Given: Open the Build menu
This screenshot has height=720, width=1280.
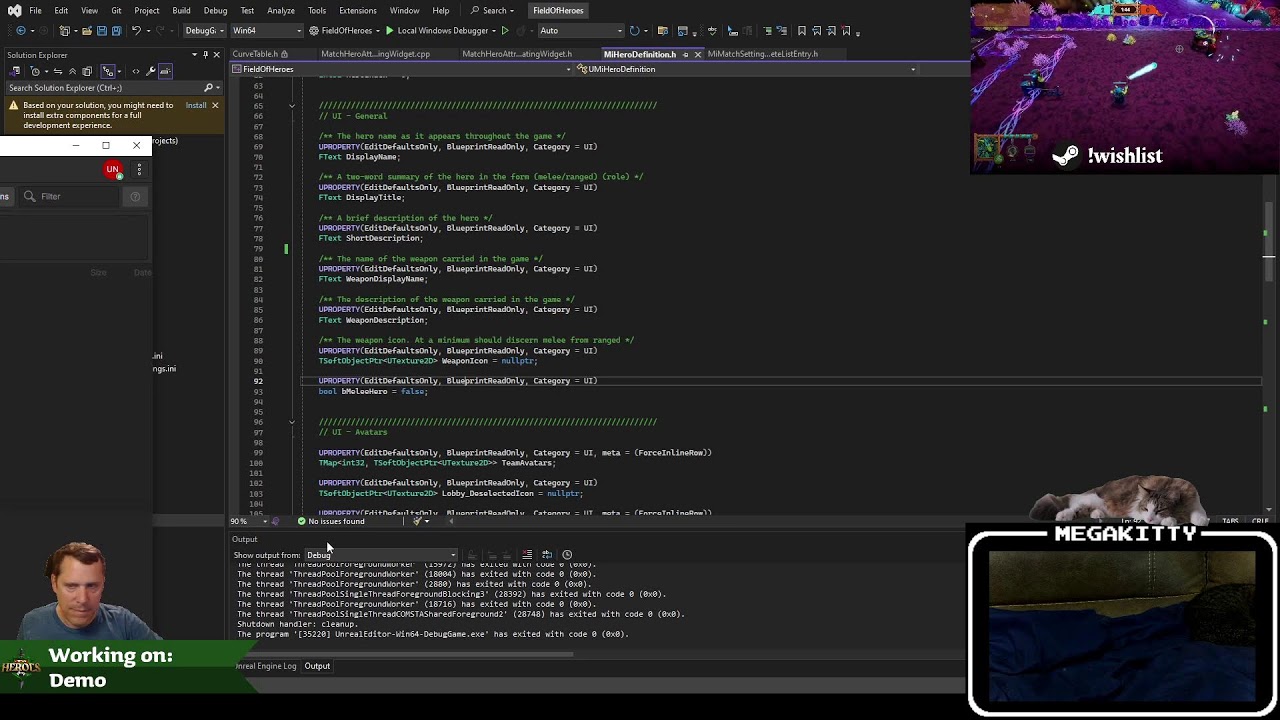Looking at the screenshot, I should click(x=181, y=10).
